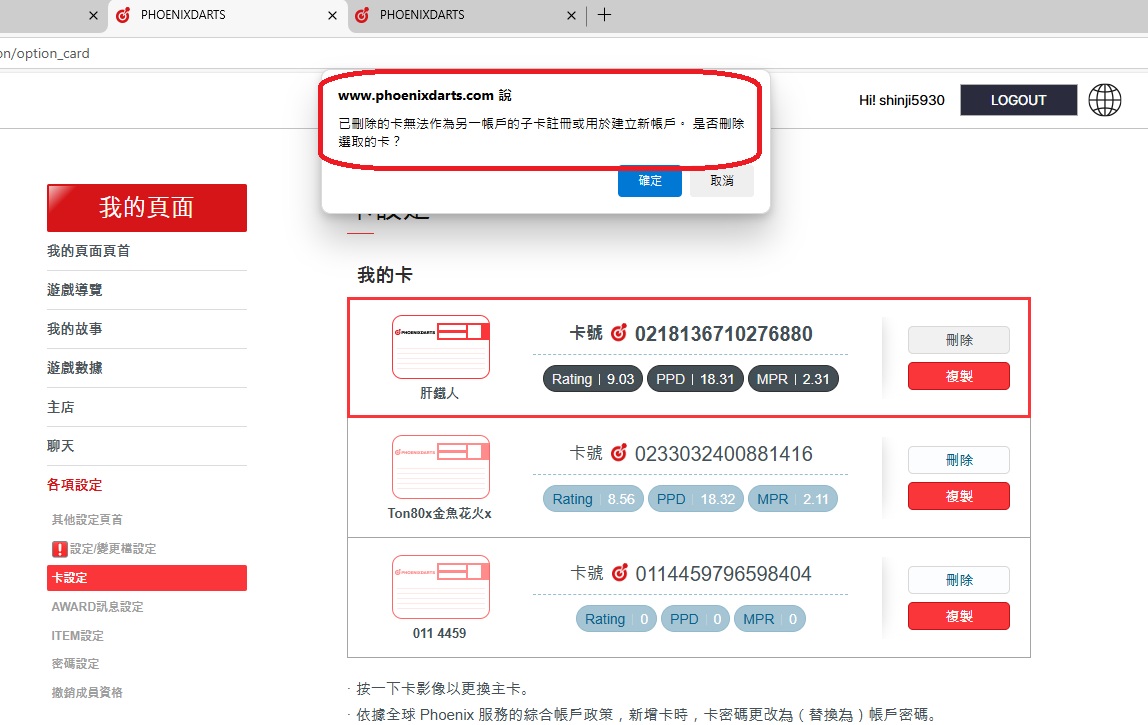Click the Rating 9.03 badge

click(593, 379)
